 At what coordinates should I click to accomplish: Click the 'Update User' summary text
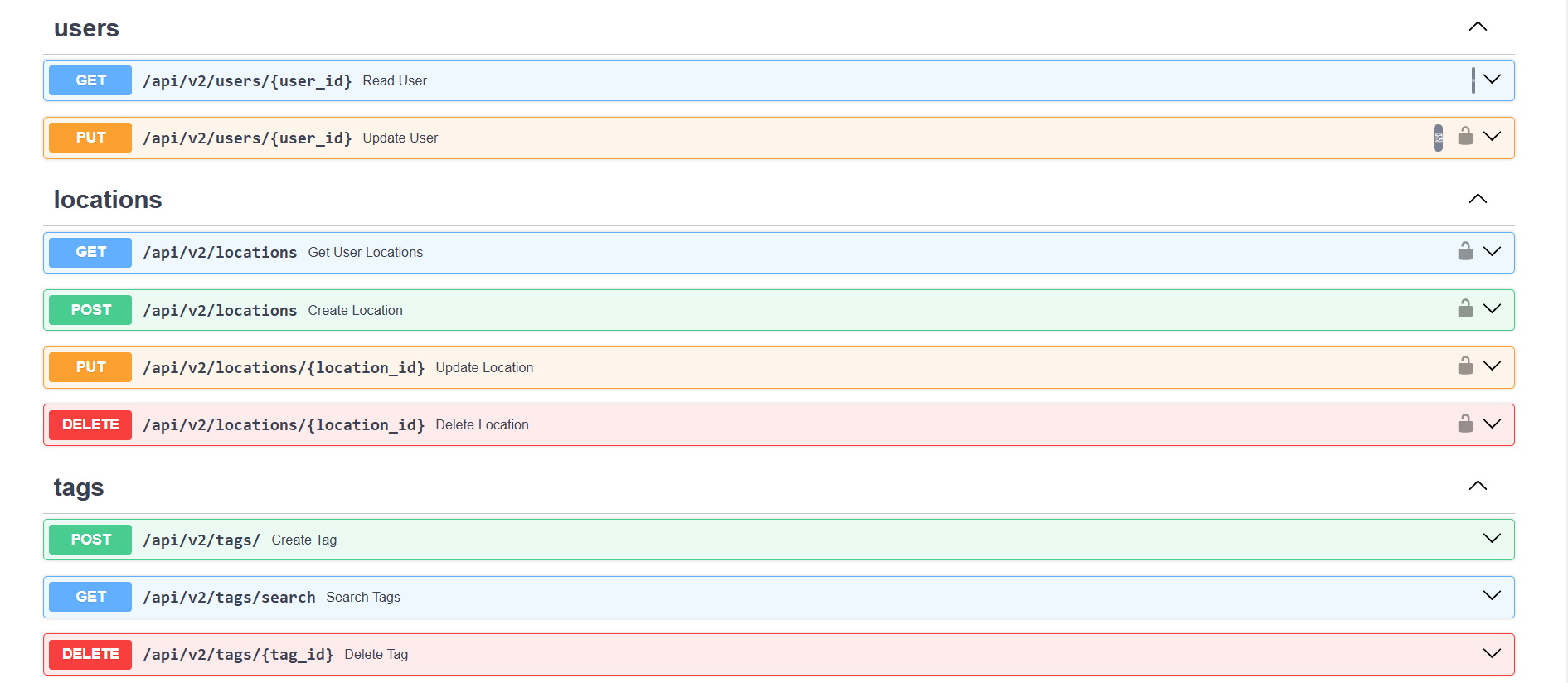400,138
